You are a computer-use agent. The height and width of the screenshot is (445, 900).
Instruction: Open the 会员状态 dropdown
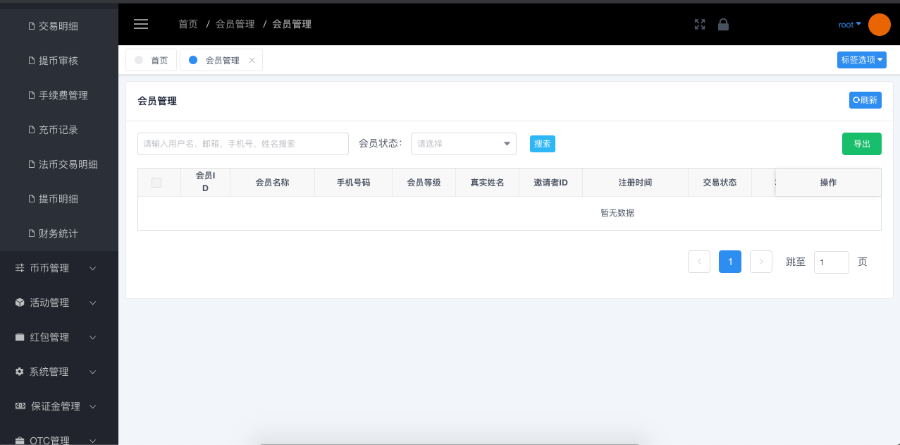pyautogui.click(x=463, y=144)
